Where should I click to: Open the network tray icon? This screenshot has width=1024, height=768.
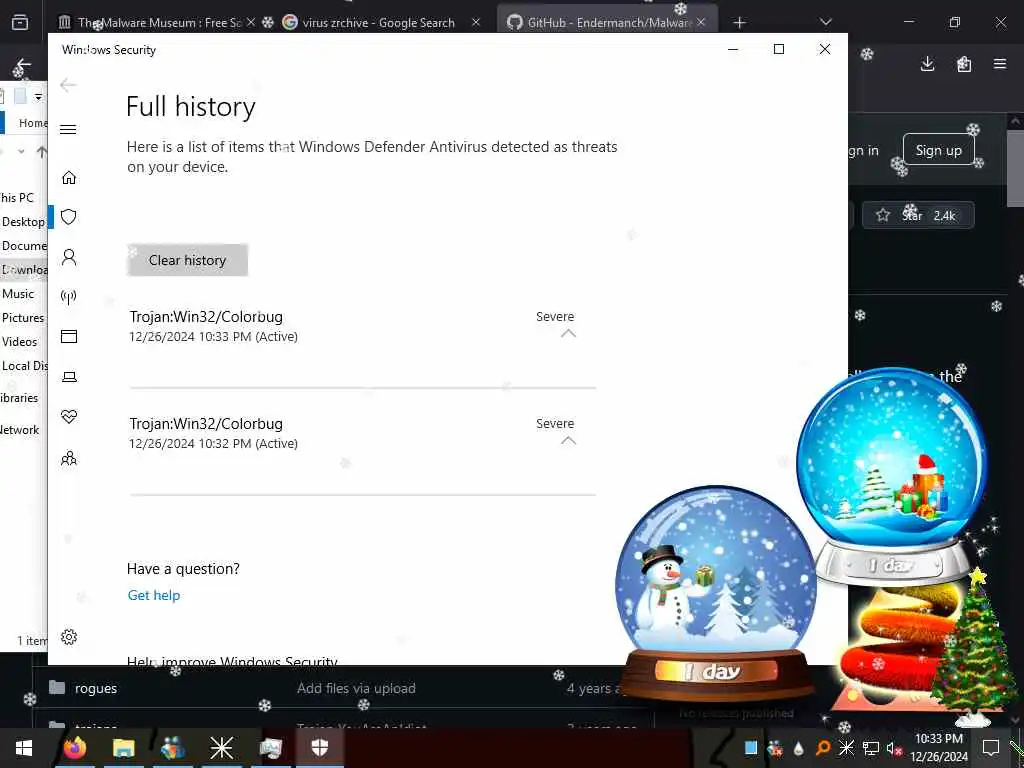pos(871,748)
